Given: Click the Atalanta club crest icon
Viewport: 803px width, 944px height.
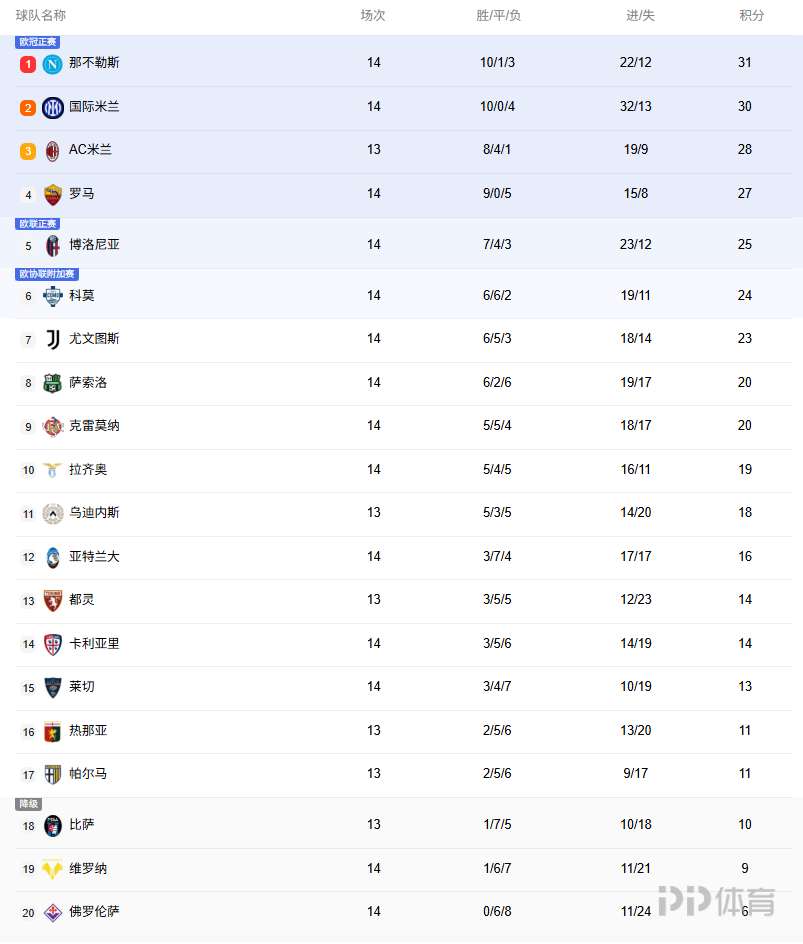Looking at the screenshot, I should coord(53,557).
